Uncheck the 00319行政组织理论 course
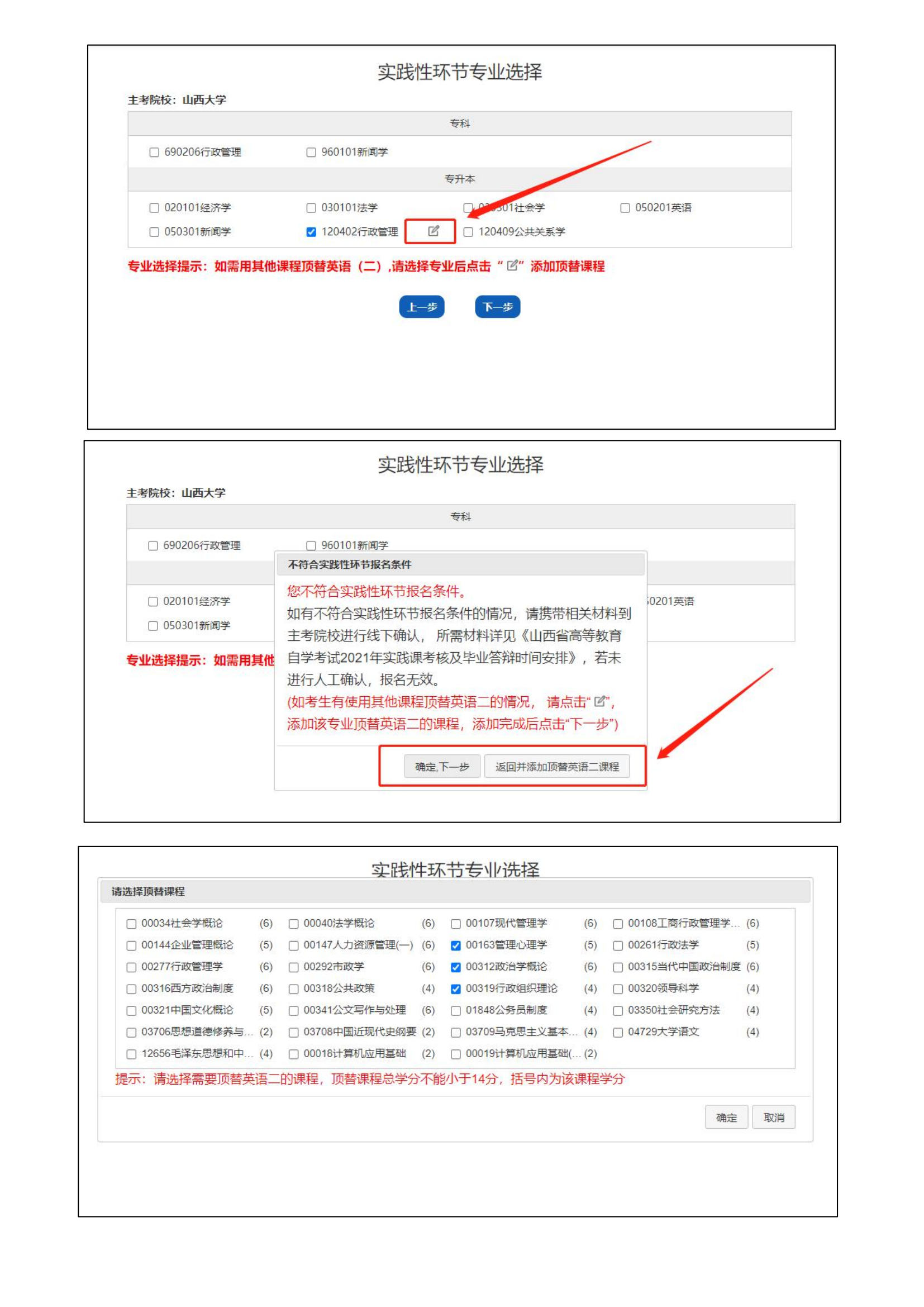This screenshot has width=924, height=1307. [456, 989]
